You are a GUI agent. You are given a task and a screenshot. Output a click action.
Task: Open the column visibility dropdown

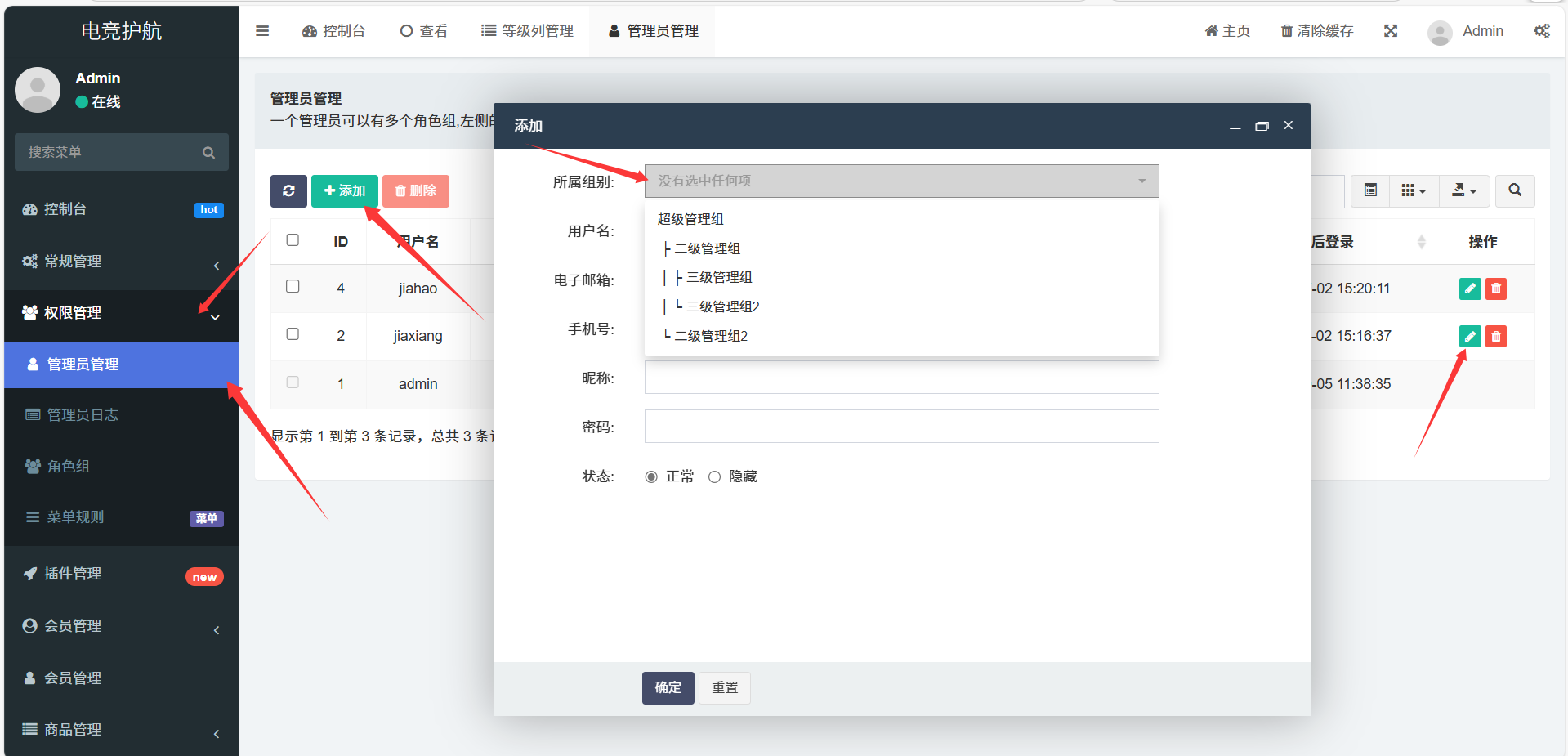click(1413, 190)
